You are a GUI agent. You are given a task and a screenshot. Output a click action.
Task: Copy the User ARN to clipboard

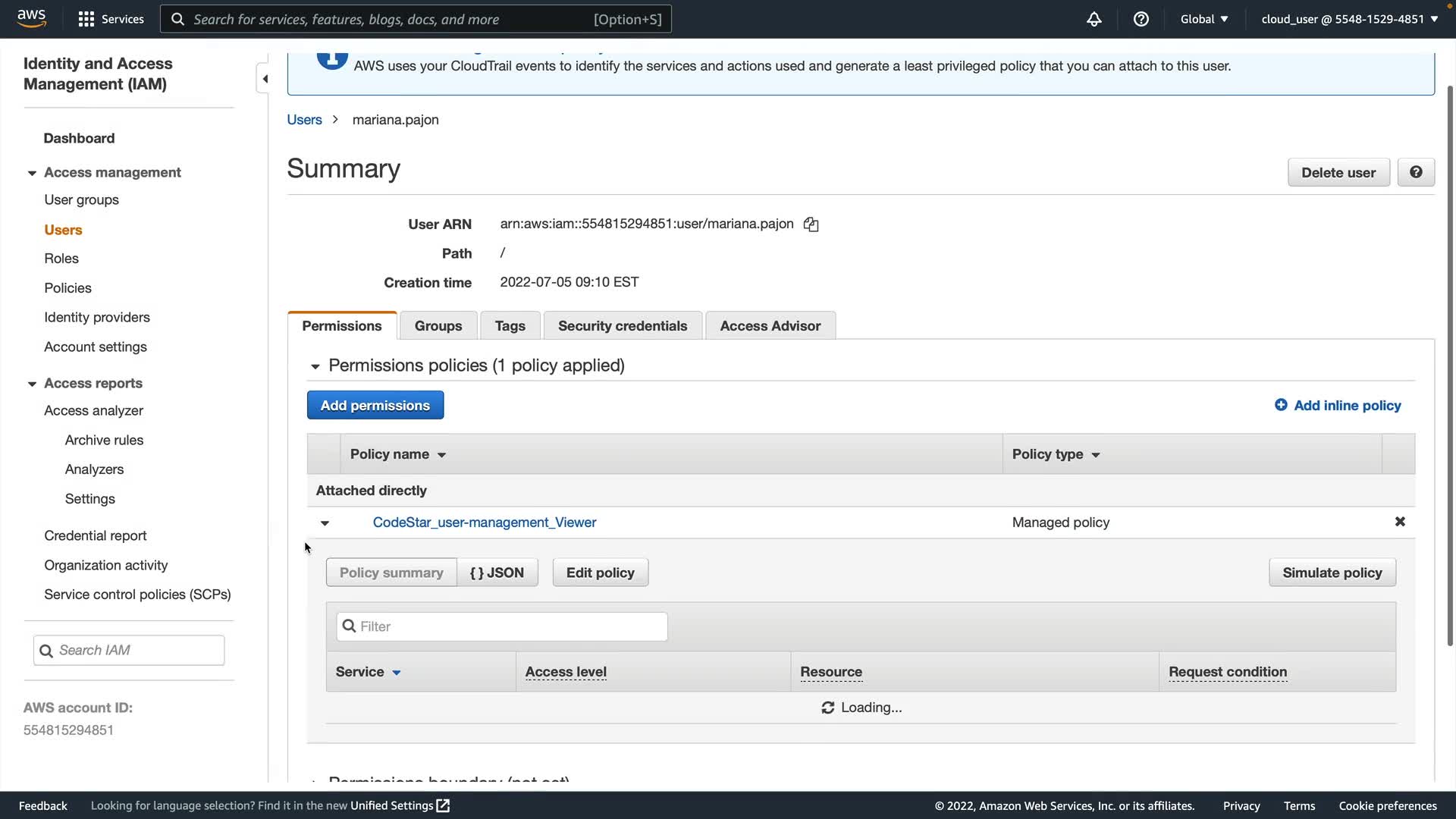pyautogui.click(x=811, y=224)
